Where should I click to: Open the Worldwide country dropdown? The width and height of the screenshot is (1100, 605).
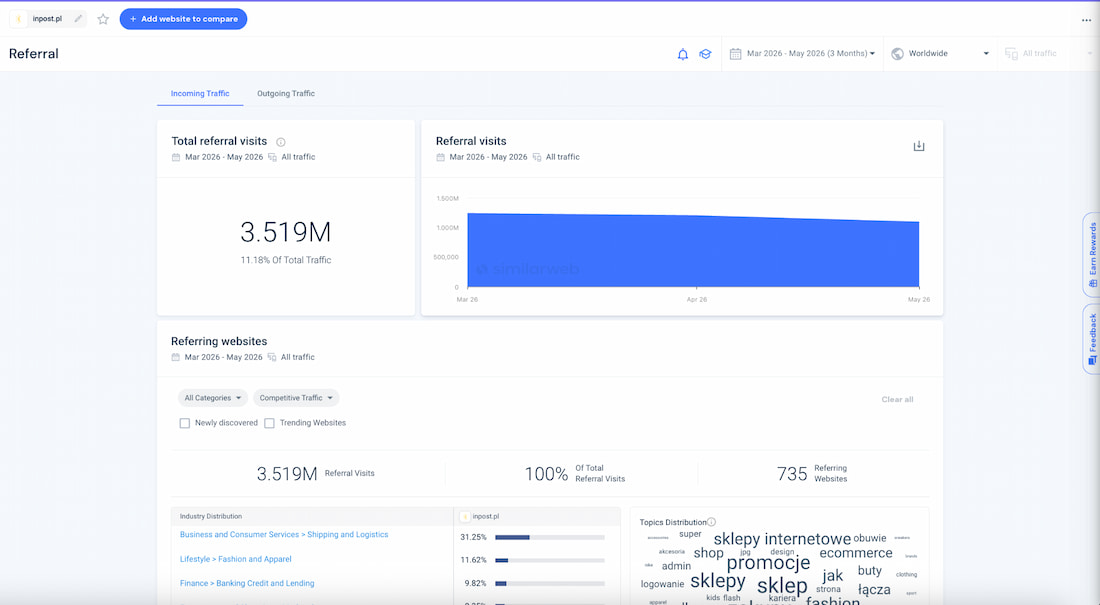(x=939, y=53)
